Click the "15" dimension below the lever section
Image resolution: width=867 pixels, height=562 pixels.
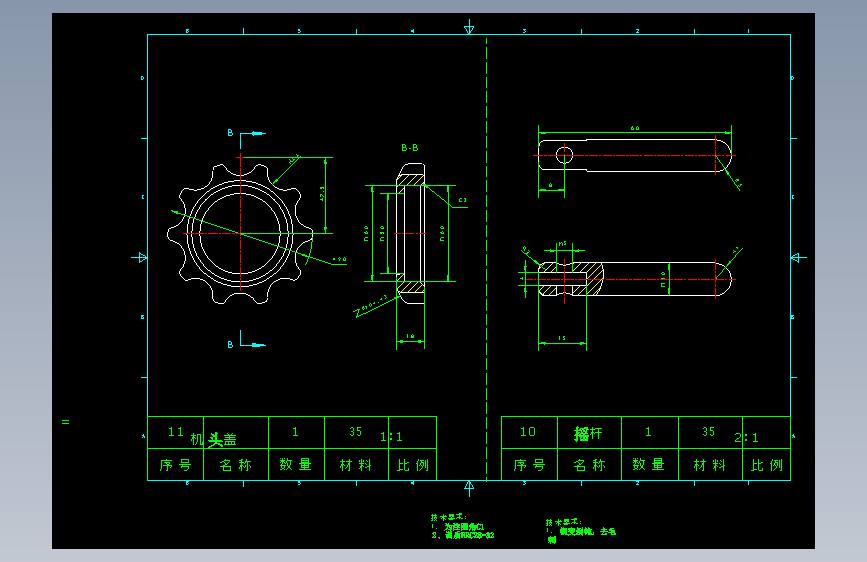pos(562,338)
